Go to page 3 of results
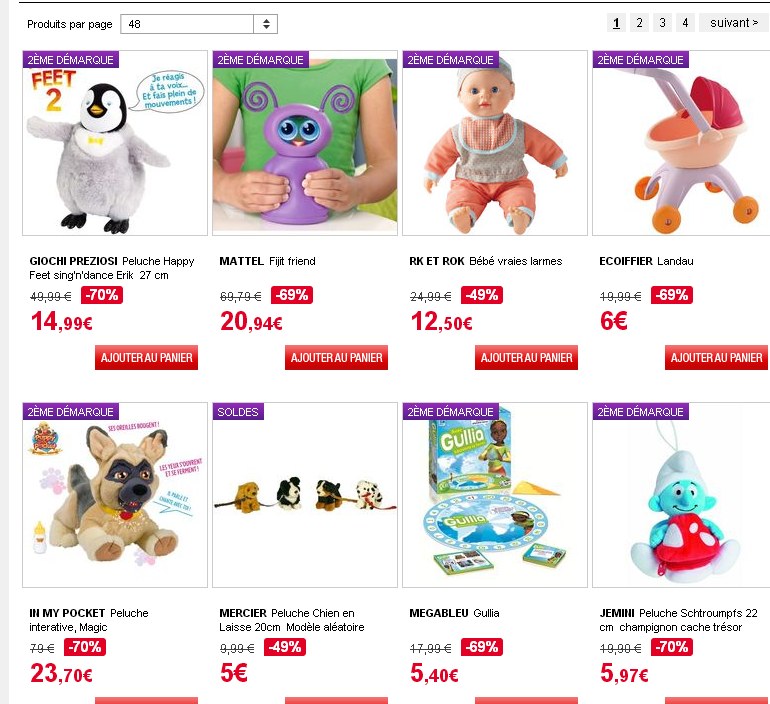Viewport: 770px width, 704px height. 662,23
